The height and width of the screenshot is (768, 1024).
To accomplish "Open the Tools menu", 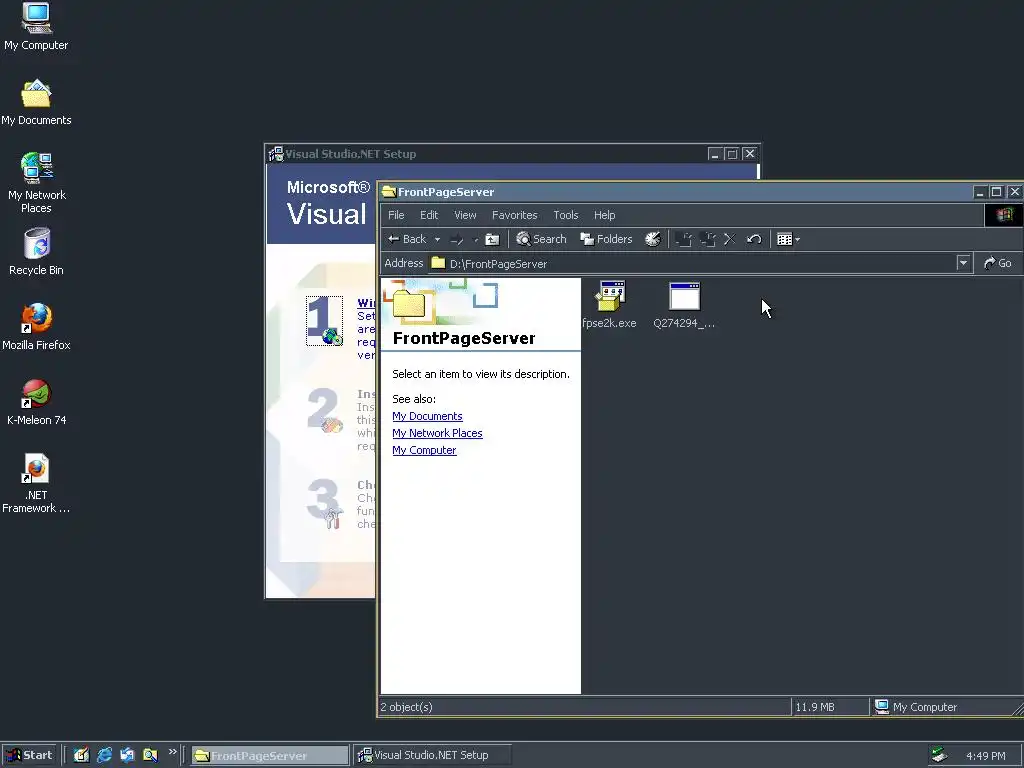I will pyautogui.click(x=566, y=215).
